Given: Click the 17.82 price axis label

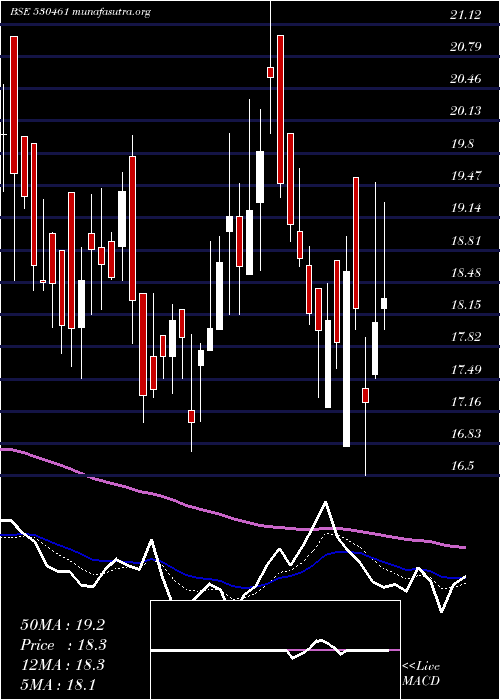Looking at the screenshot, I should [x=466, y=337].
